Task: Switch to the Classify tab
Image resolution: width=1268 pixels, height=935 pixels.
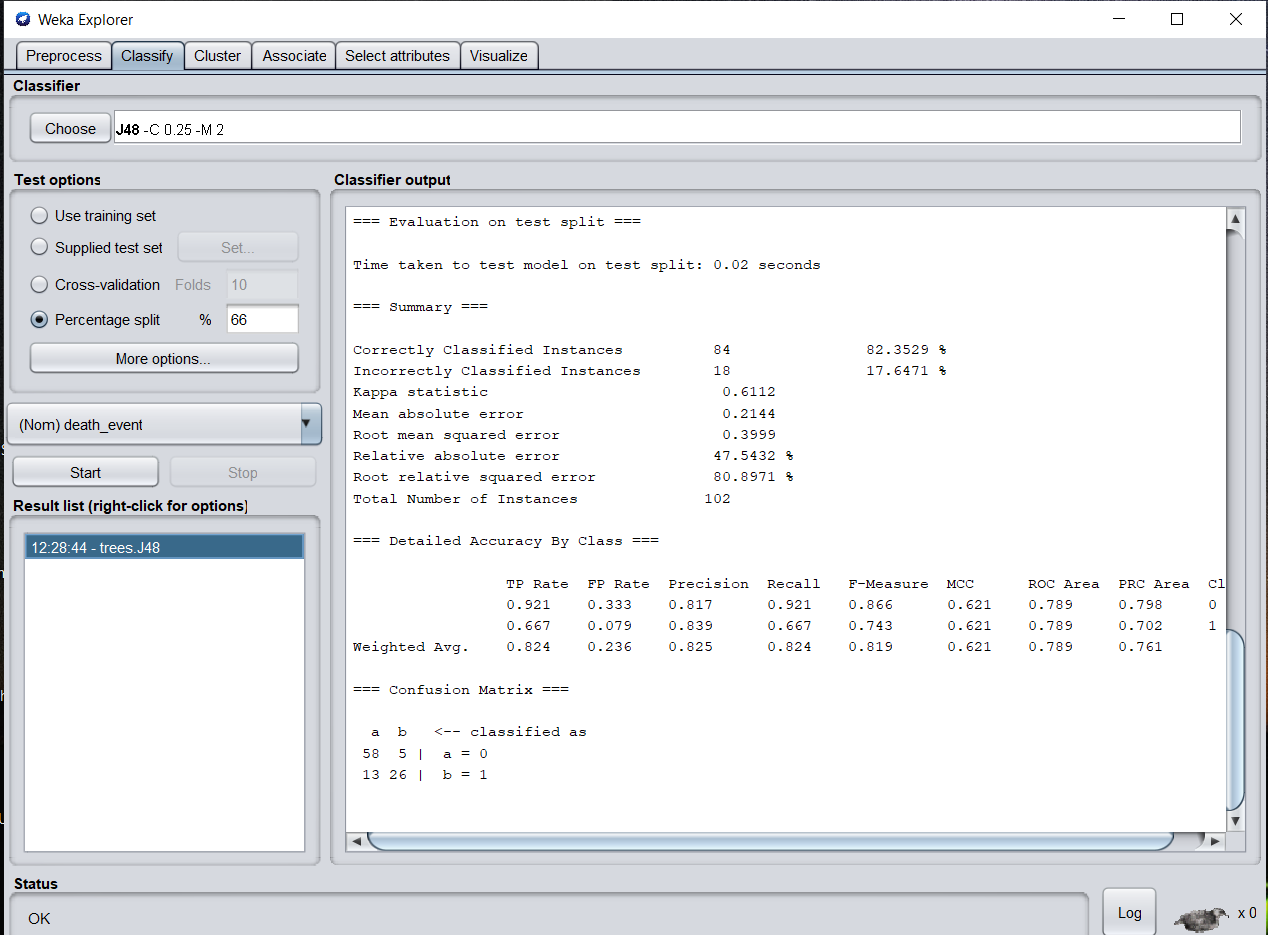Action: (147, 56)
